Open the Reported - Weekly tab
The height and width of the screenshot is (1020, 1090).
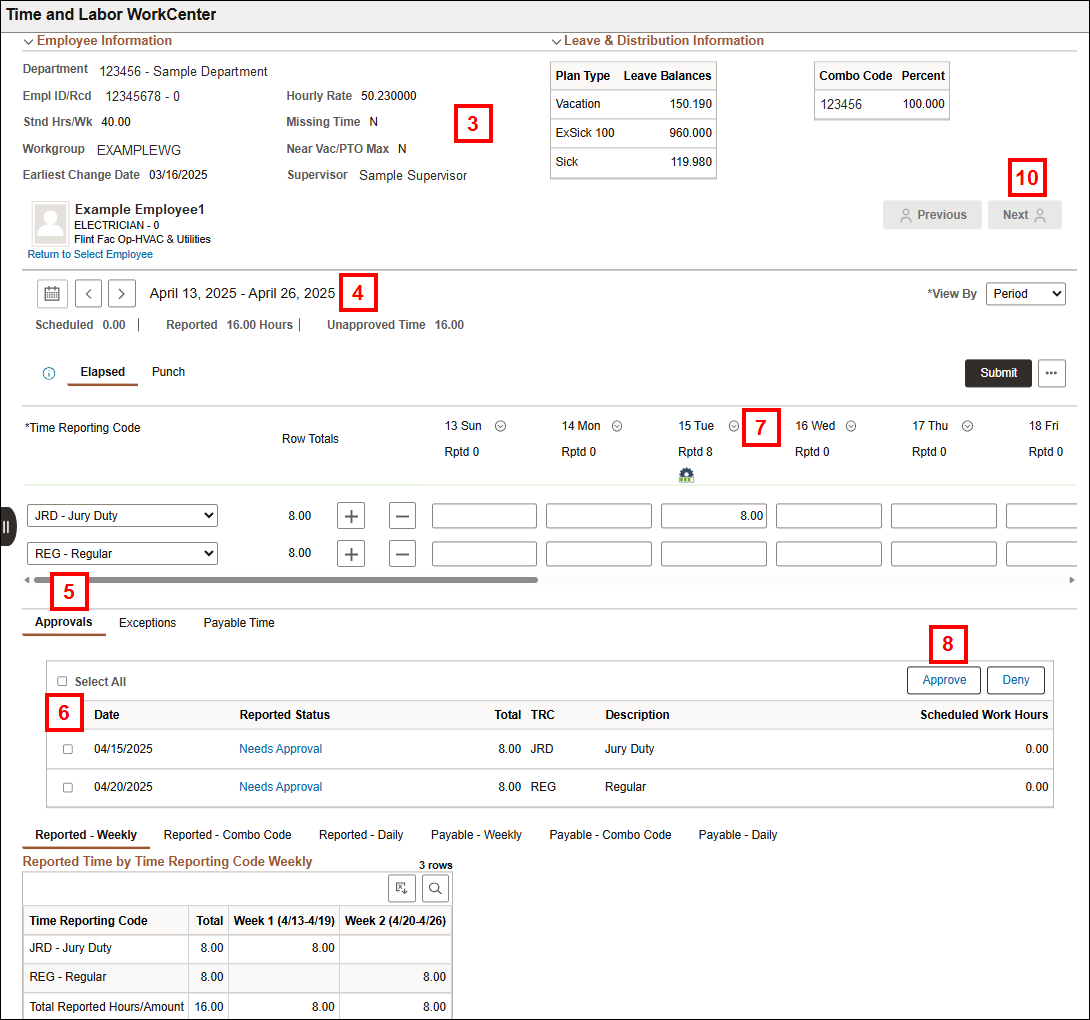pyautogui.click(x=86, y=835)
